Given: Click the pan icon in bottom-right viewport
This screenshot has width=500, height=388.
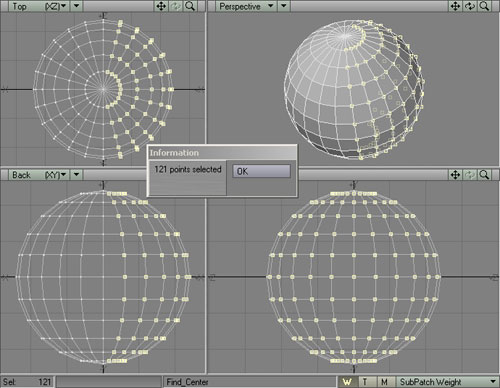Looking at the screenshot, I should pyautogui.click(x=455, y=175).
